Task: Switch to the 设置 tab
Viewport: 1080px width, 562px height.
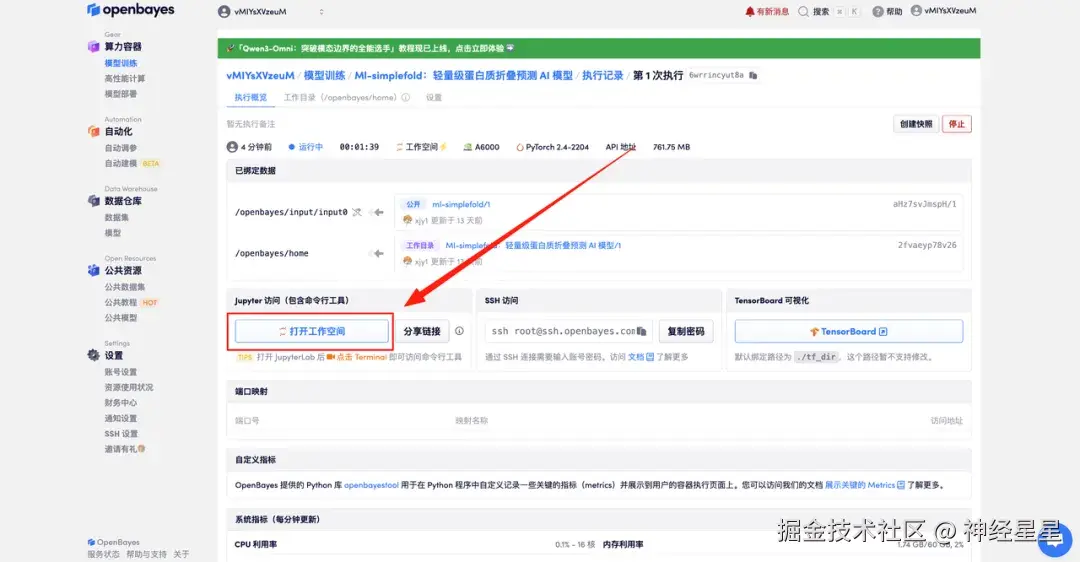Action: 434,97
